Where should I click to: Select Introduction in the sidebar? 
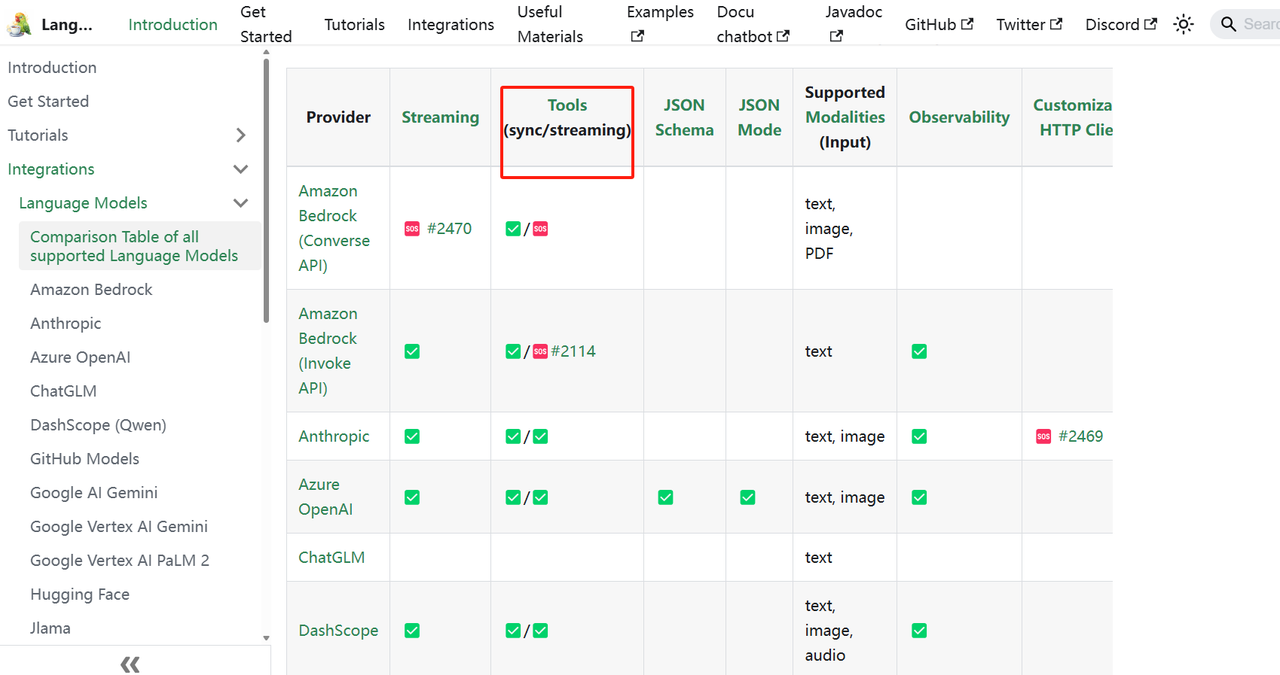[x=52, y=67]
